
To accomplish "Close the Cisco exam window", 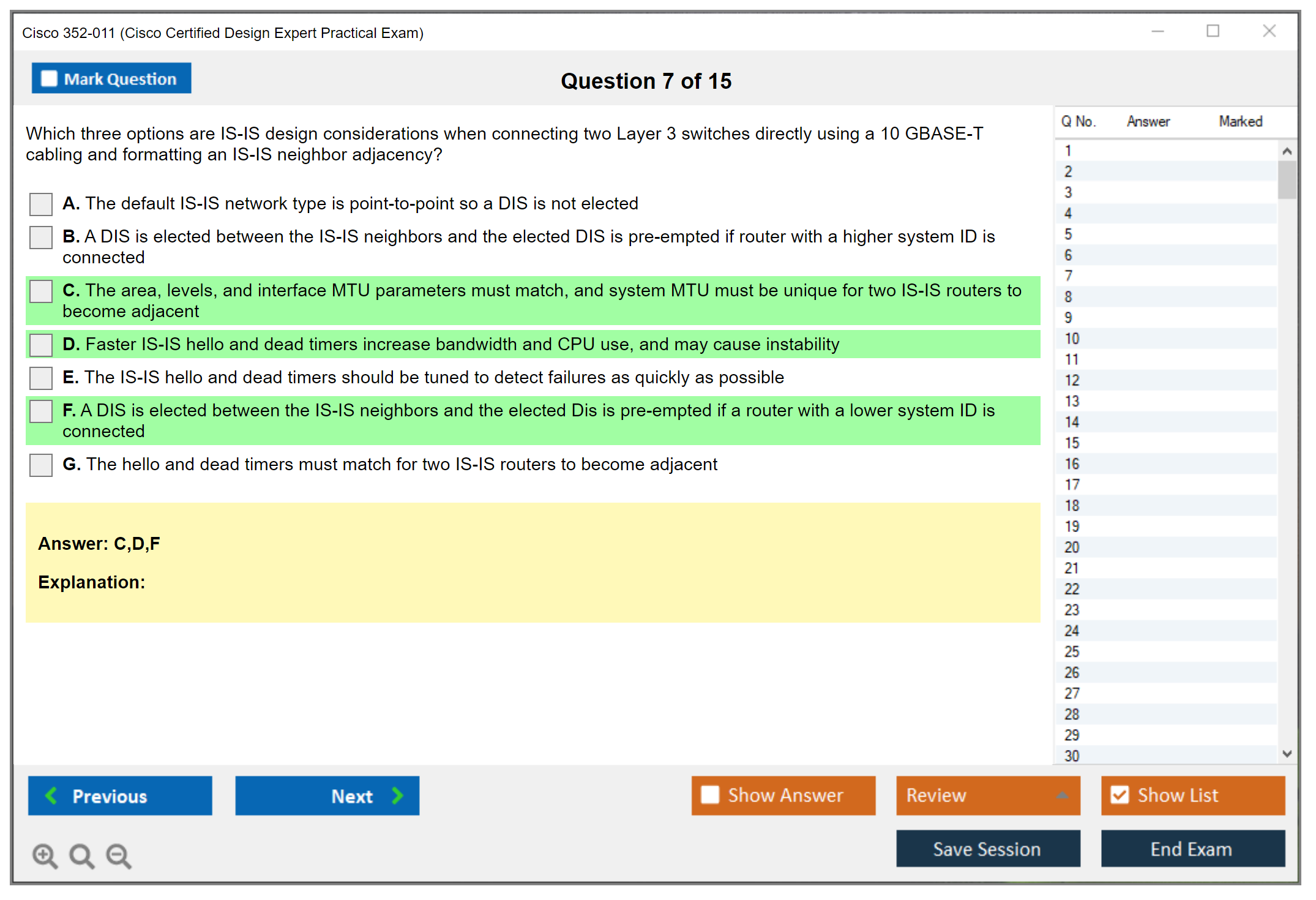I will 1269,31.
